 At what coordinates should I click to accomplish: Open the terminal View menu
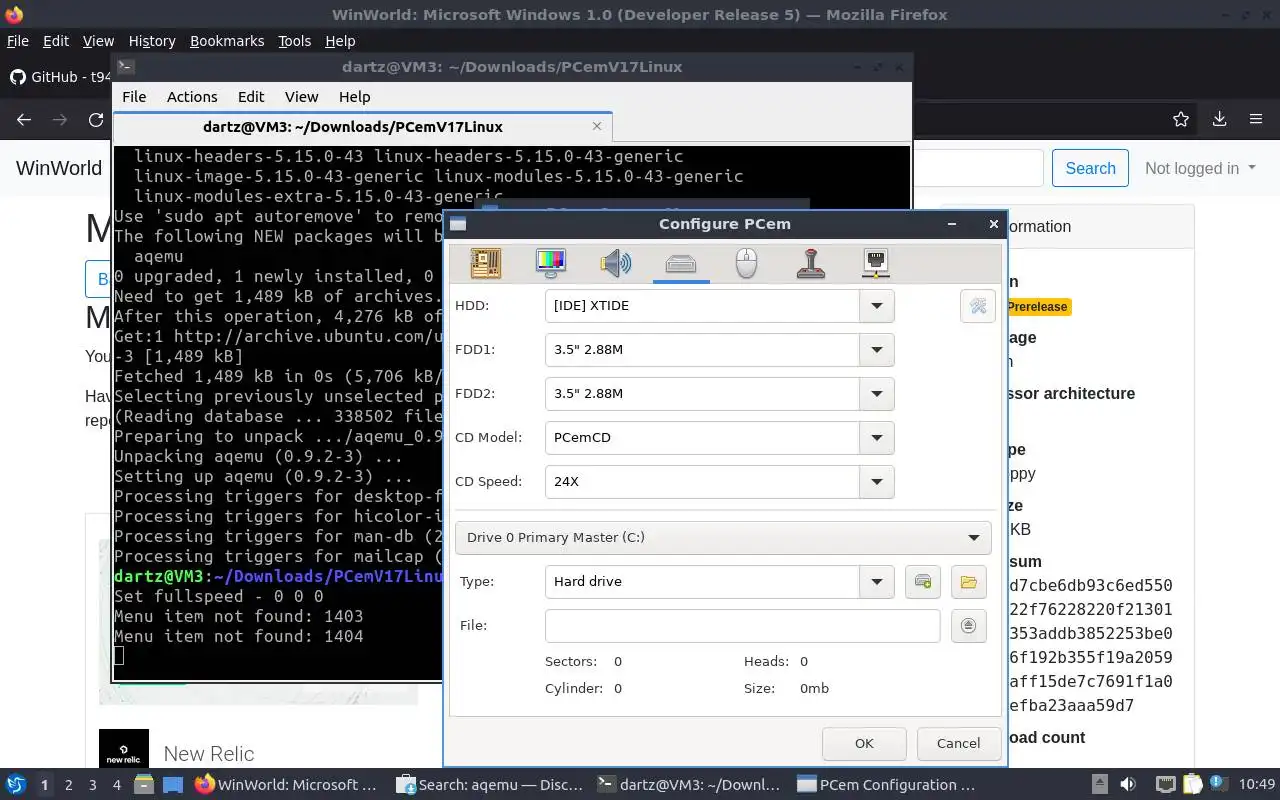(x=301, y=97)
